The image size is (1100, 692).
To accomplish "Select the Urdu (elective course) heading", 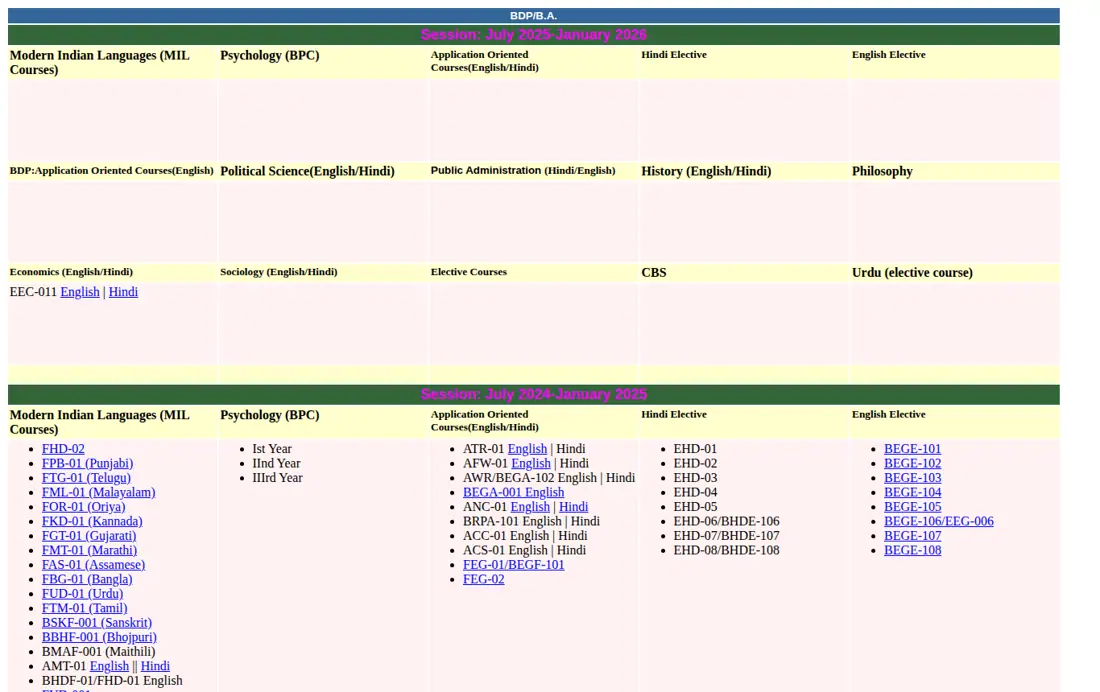I will [x=912, y=272].
